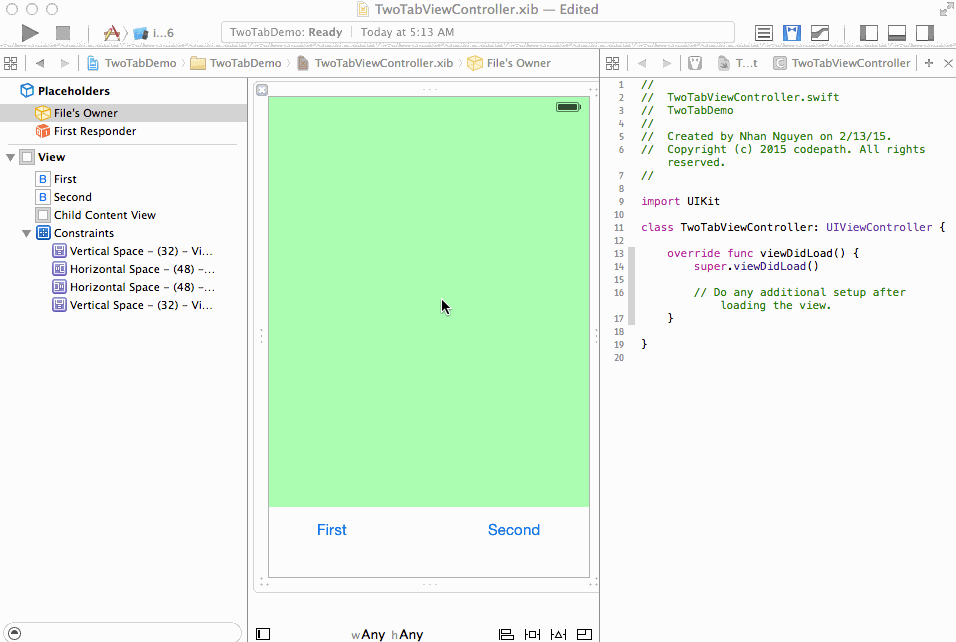Toggle the Utilities pane visibility
This screenshot has width=956, height=642.
pyautogui.click(x=925, y=33)
